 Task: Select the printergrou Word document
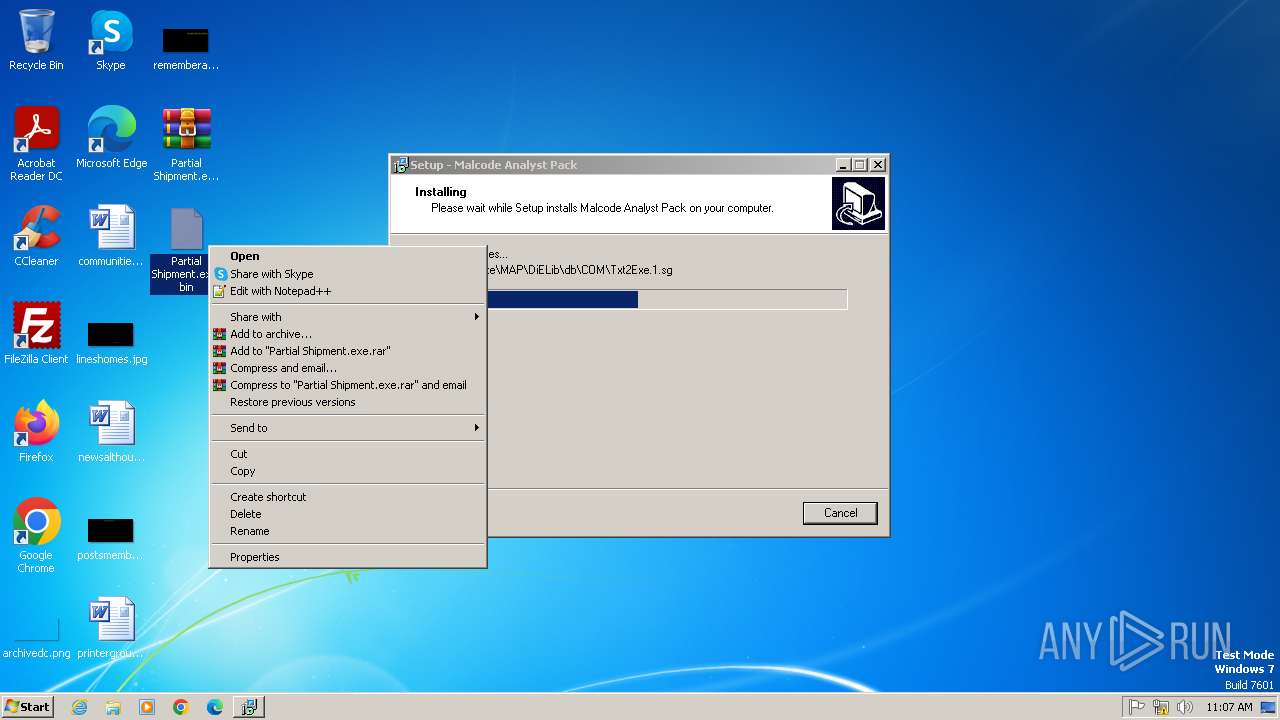111,628
